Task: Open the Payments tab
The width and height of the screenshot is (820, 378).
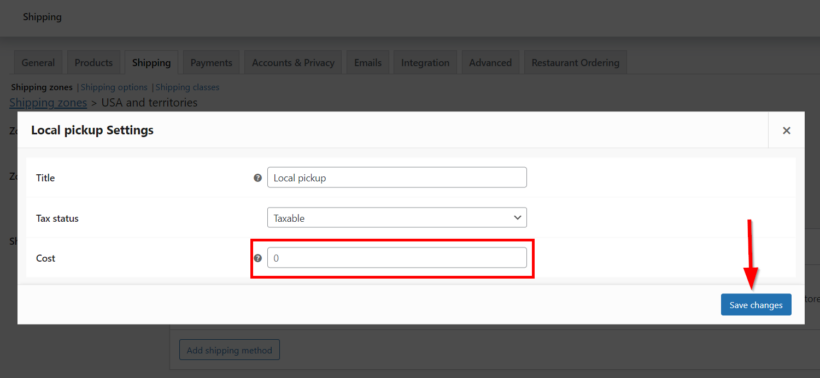Action: [211, 63]
